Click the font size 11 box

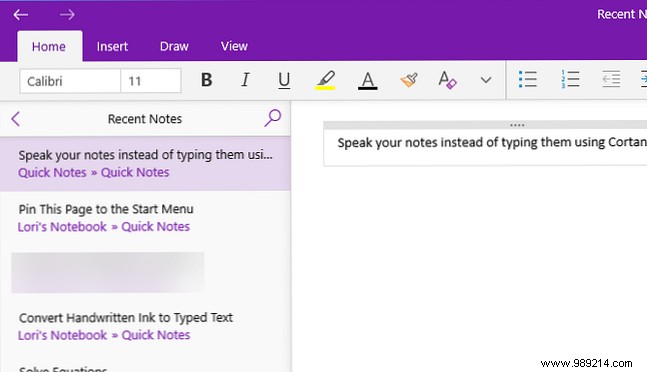[x=151, y=81]
